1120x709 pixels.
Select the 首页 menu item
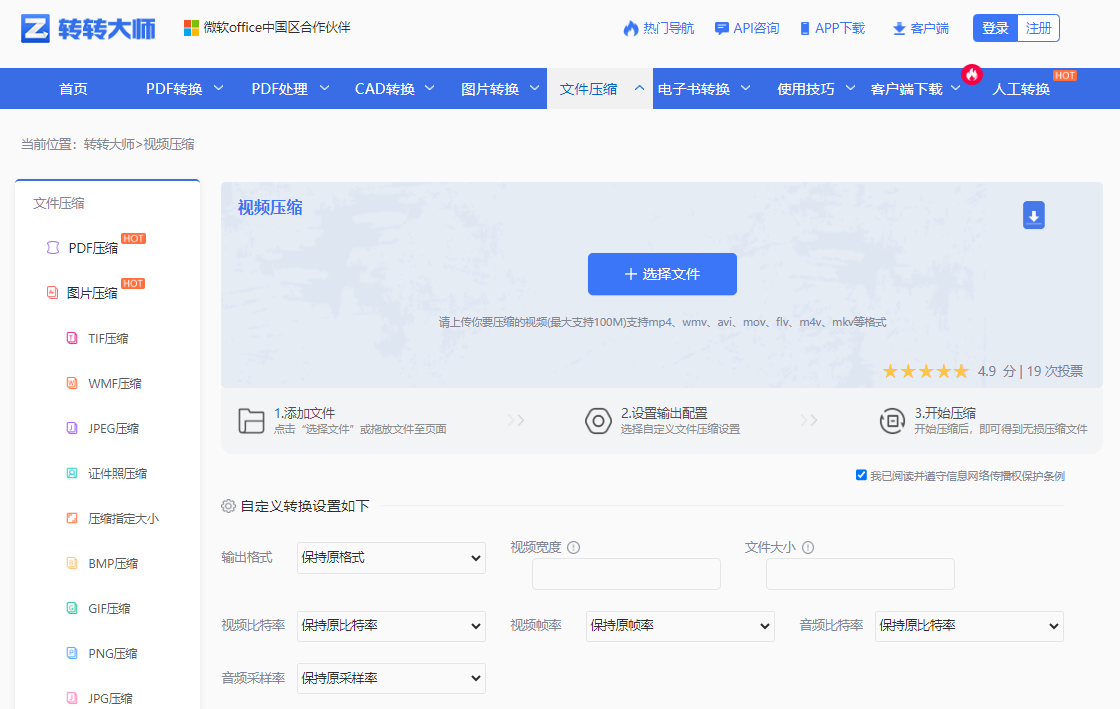coord(72,88)
